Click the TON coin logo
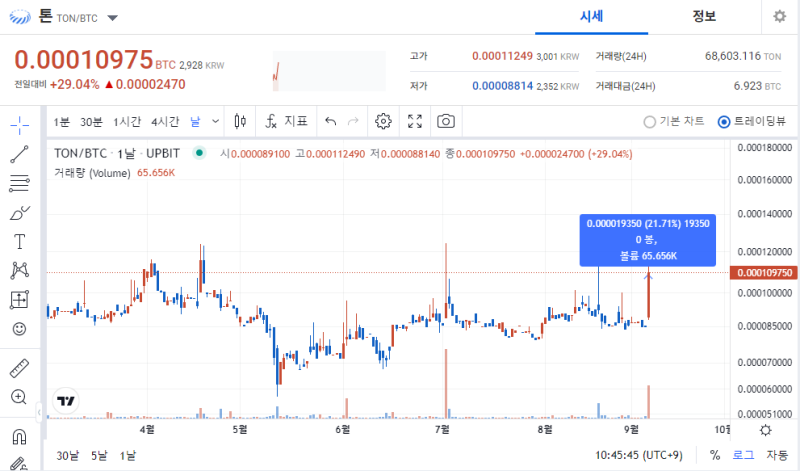 (20, 17)
